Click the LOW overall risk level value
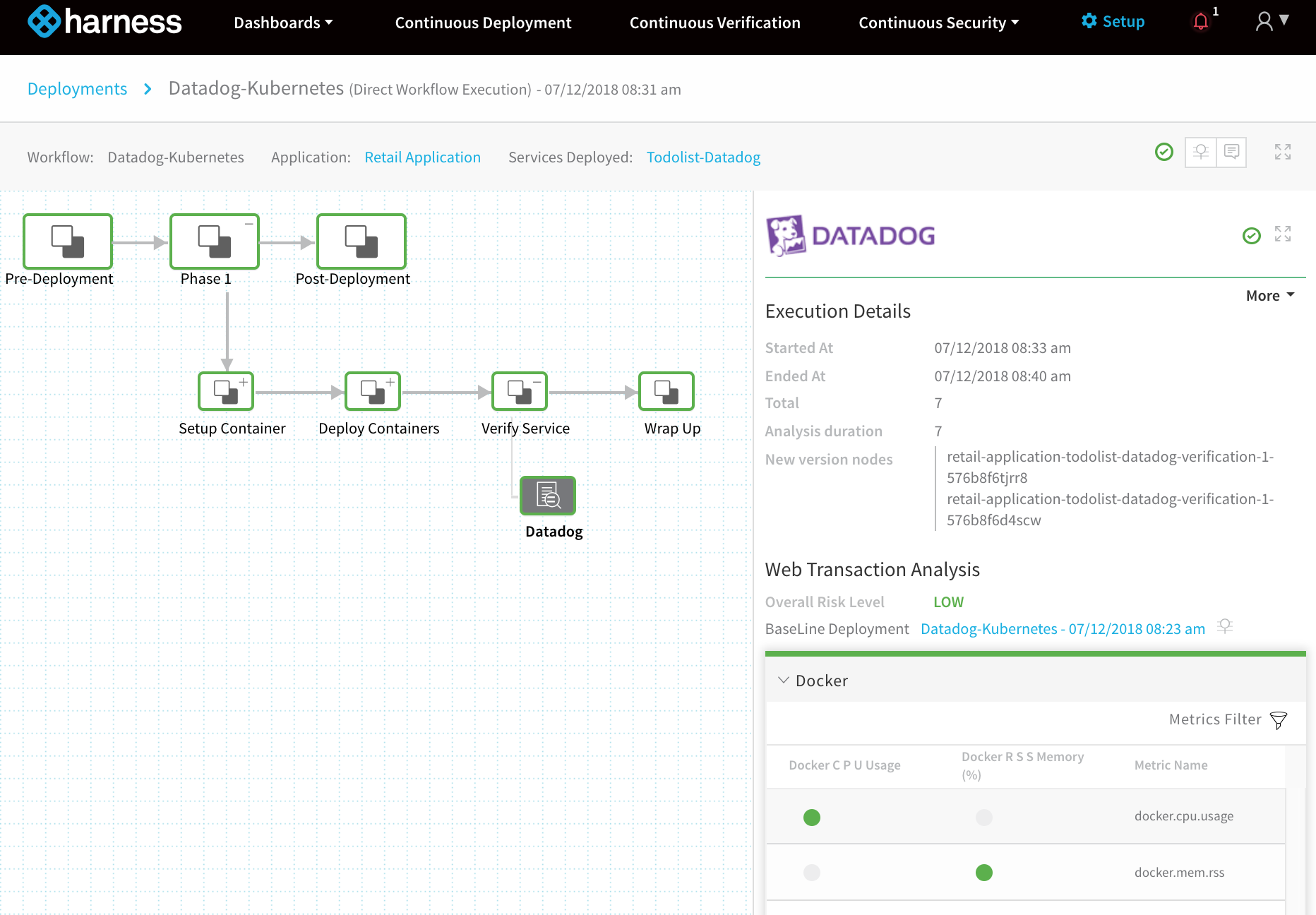The height and width of the screenshot is (915, 1316). click(948, 602)
